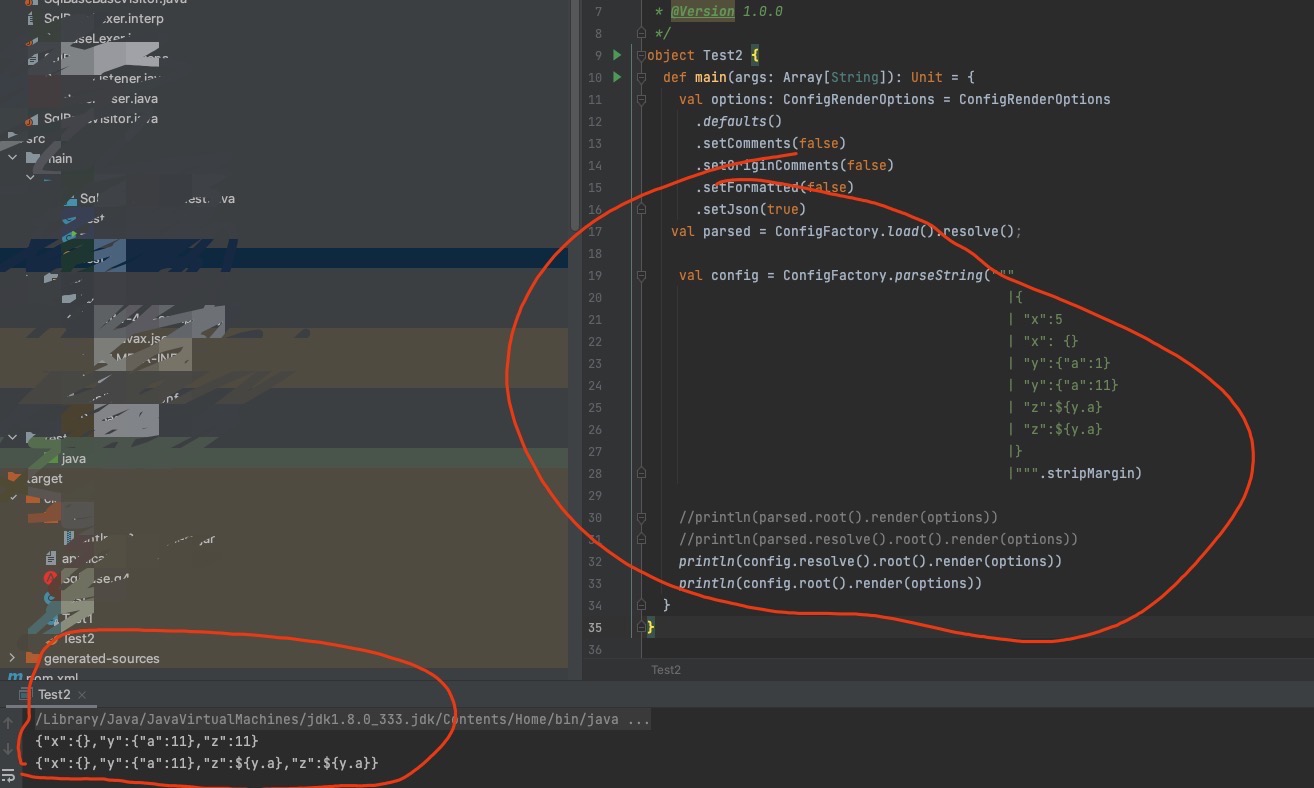Select the target folder in project tree
The width and height of the screenshot is (1314, 788).
coord(45,478)
